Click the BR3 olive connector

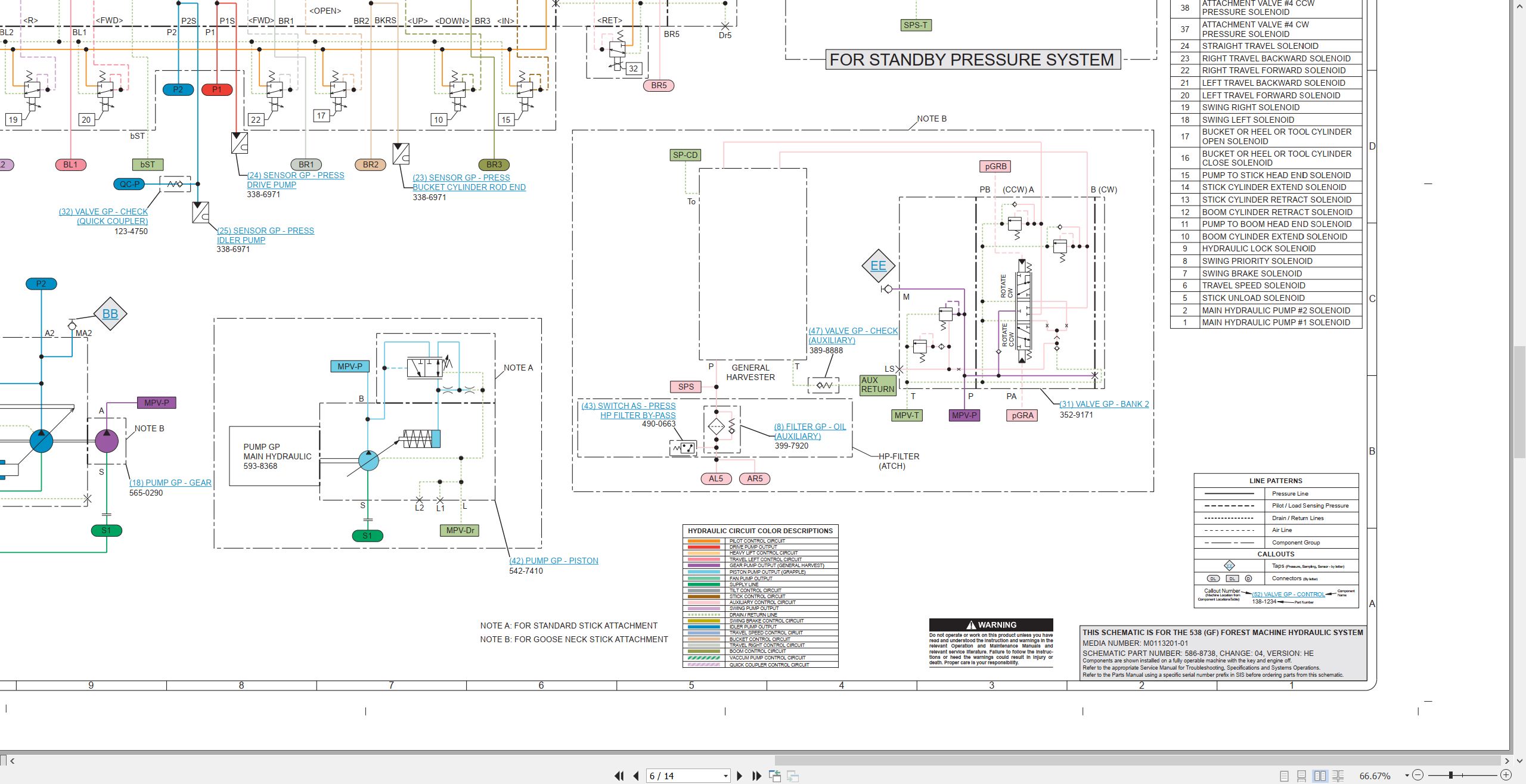click(494, 164)
